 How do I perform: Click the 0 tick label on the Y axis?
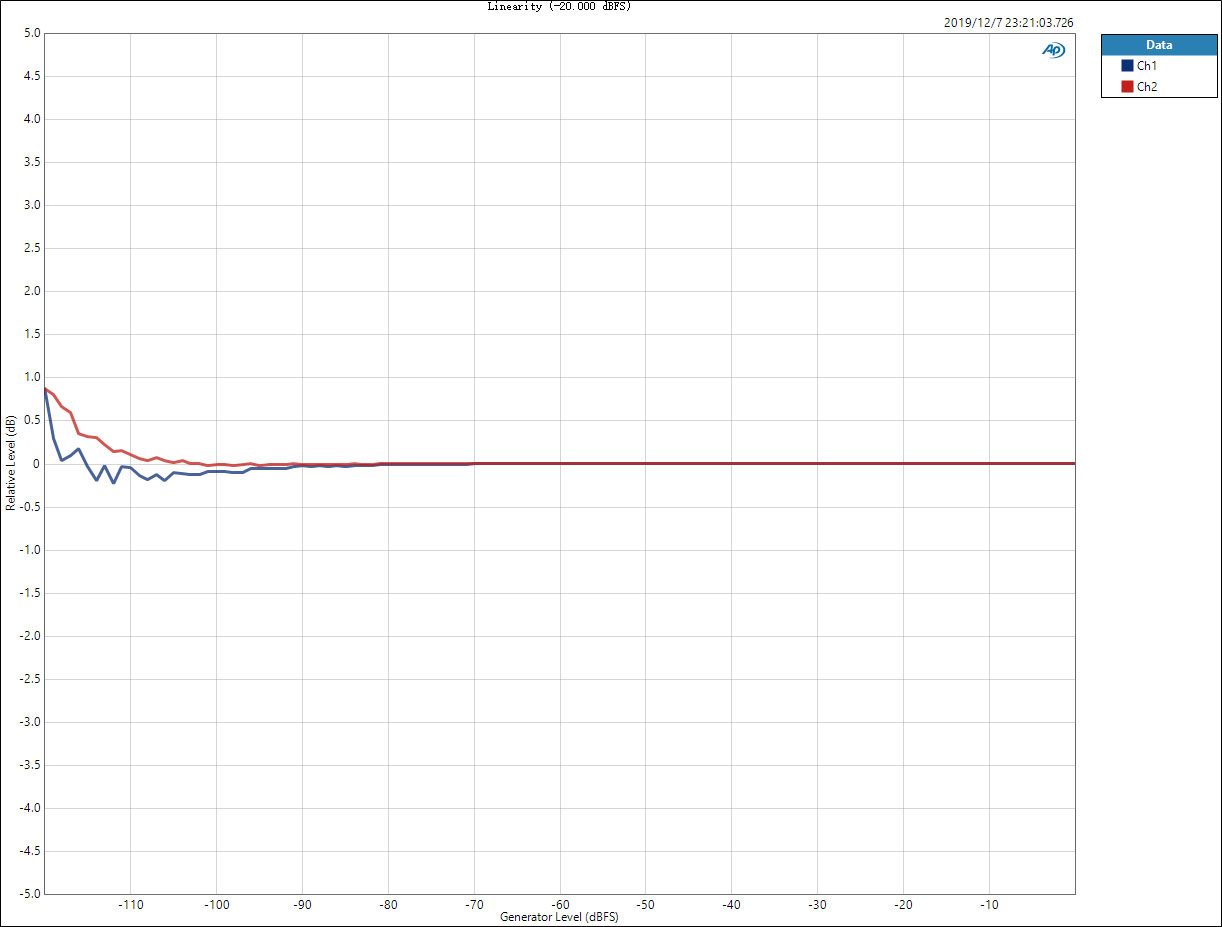(x=37, y=464)
